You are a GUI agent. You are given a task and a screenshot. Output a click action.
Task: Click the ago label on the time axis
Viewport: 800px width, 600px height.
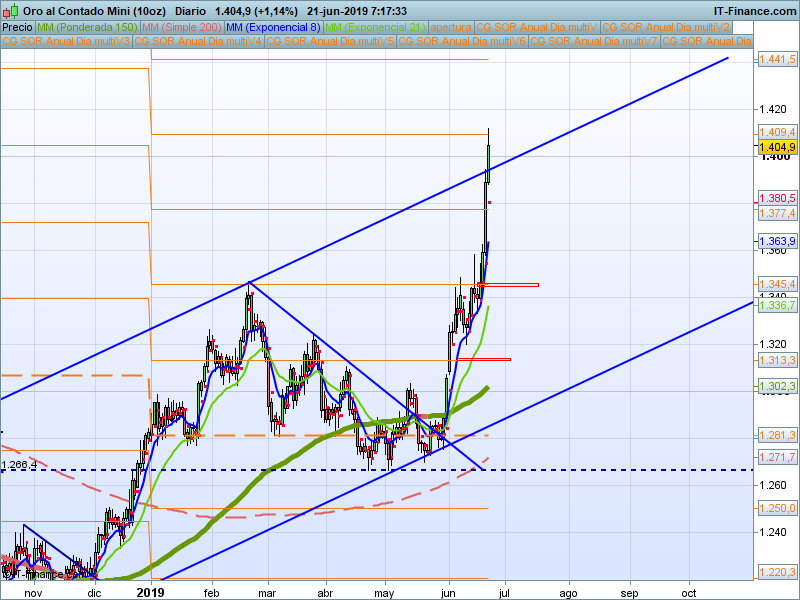coord(568,593)
